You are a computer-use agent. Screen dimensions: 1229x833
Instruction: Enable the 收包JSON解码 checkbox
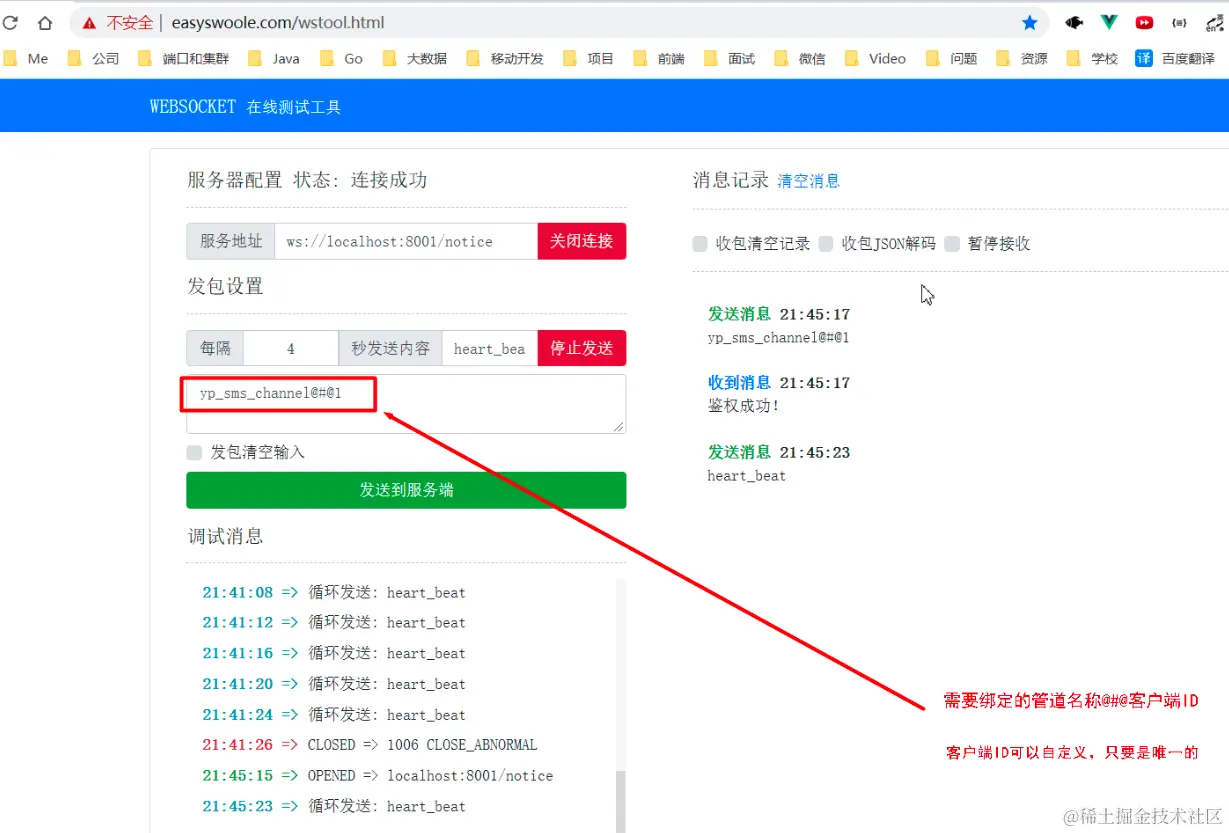826,243
